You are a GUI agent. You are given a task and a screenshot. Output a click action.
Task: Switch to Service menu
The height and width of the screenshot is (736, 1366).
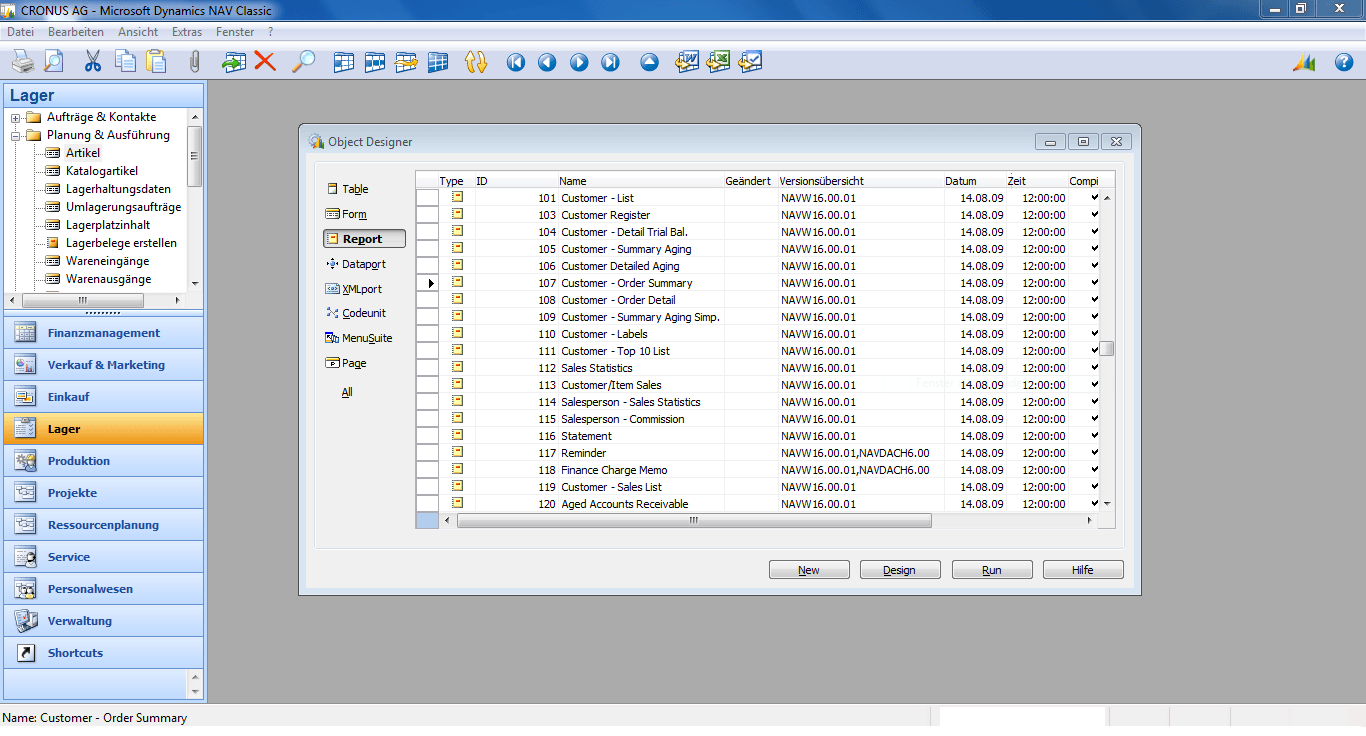point(104,557)
